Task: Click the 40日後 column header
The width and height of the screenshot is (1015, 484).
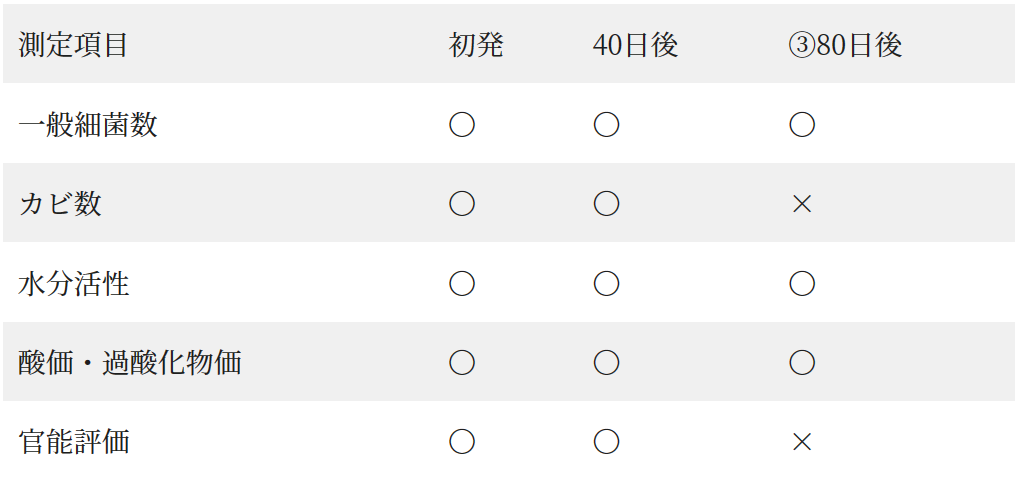Action: click(635, 46)
